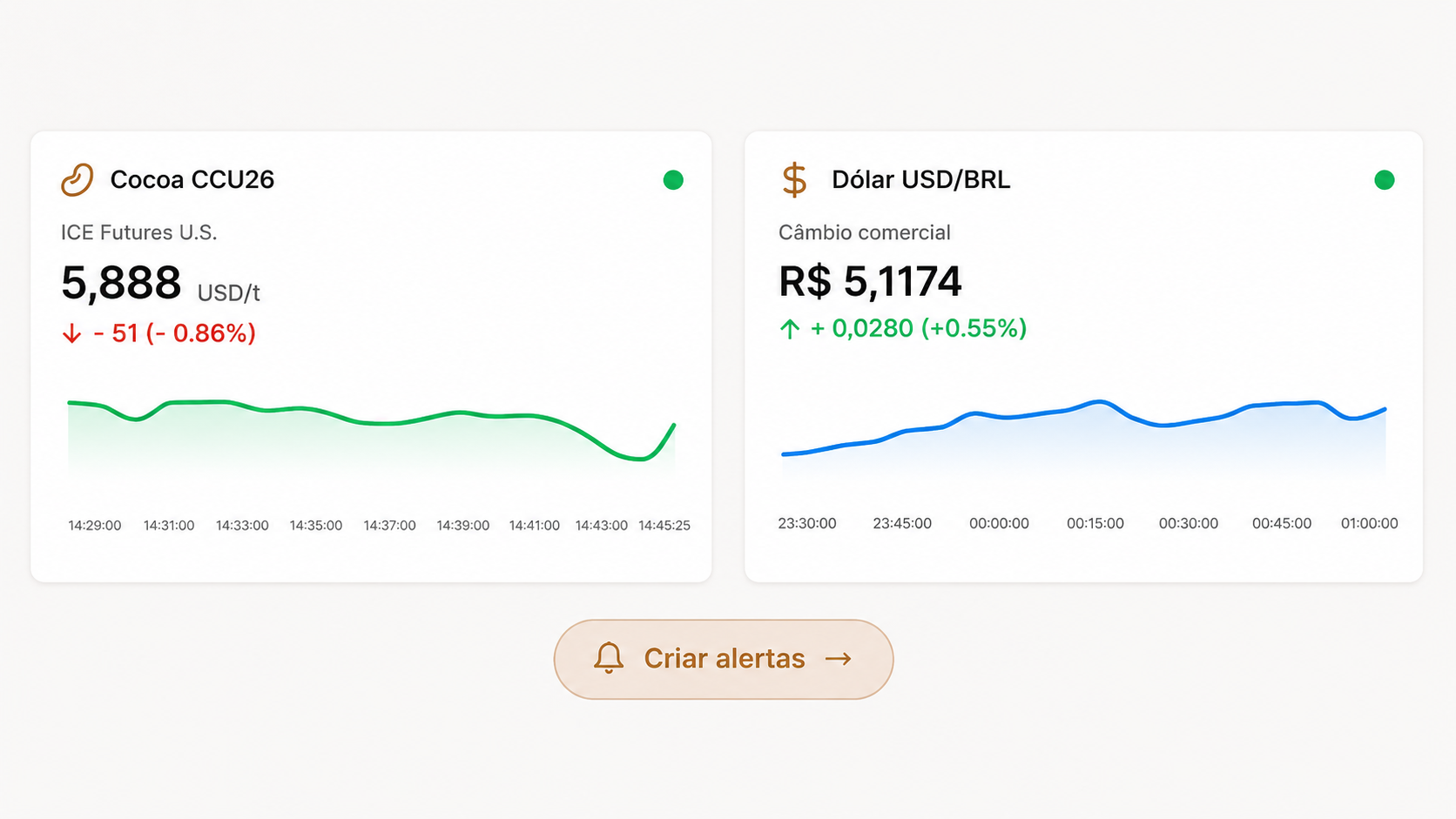Click the 00:15:00 marker on dollar chart
The height and width of the screenshot is (819, 1456).
point(1095,524)
